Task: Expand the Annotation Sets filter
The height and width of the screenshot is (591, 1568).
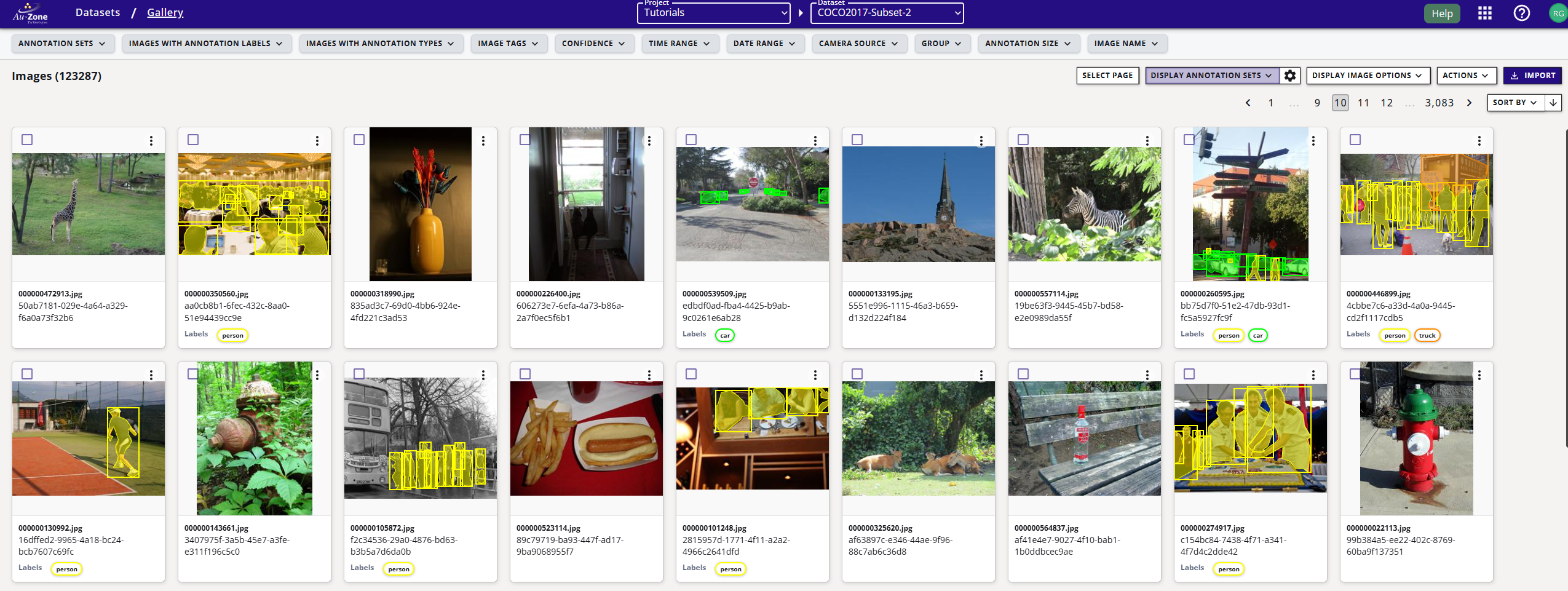Action: (61, 44)
